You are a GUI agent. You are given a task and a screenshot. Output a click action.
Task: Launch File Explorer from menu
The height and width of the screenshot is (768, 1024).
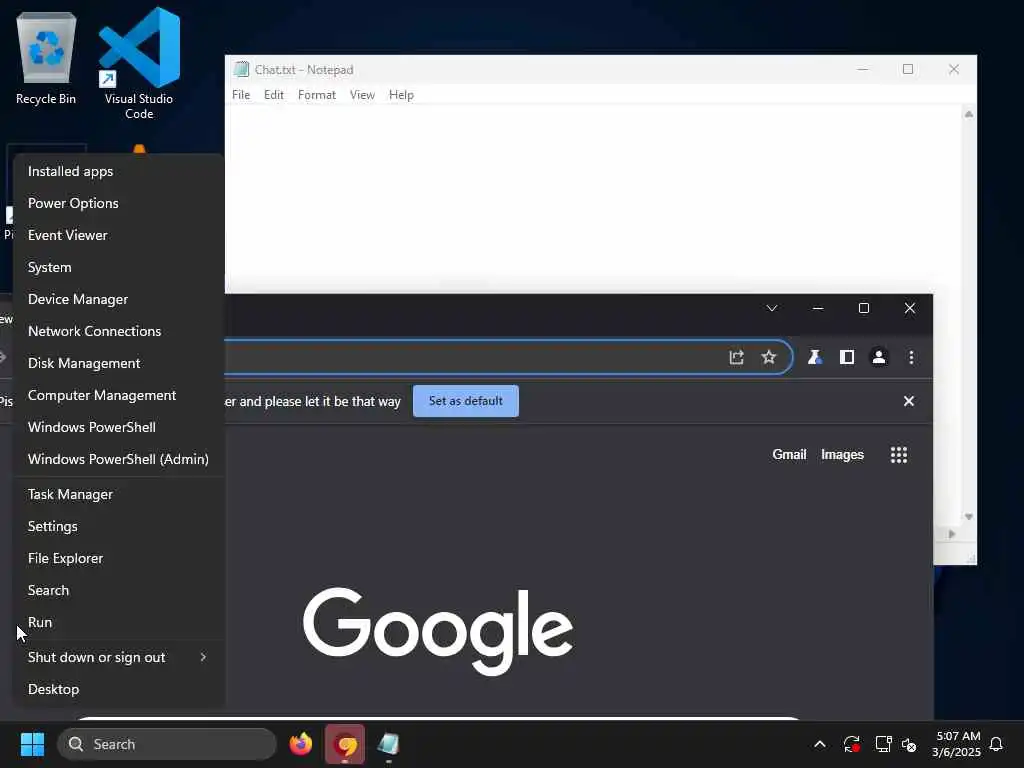click(x=119, y=558)
